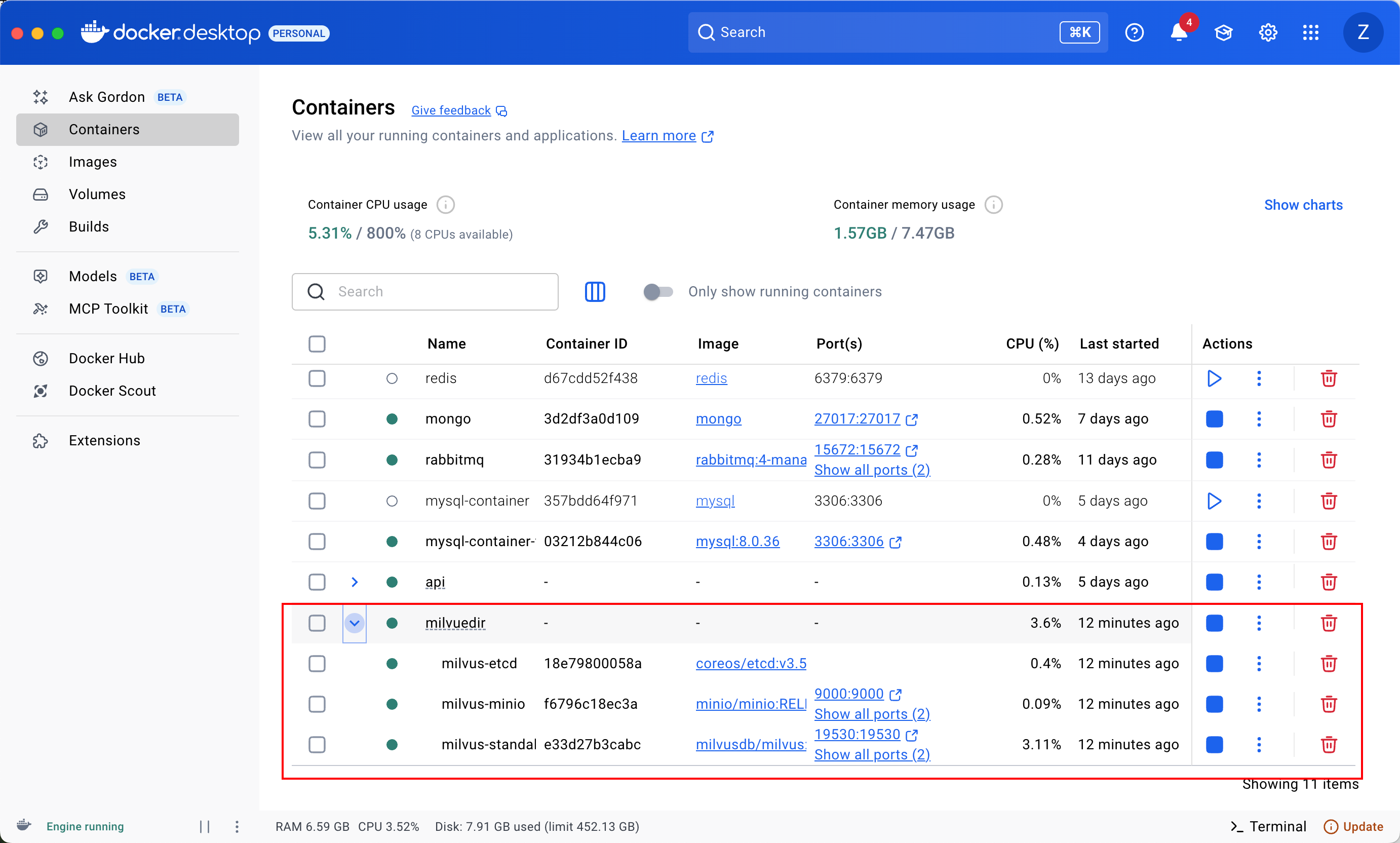The width and height of the screenshot is (1400, 843).
Task: Open Docker Scout in the sidebar
Action: (x=127, y=391)
